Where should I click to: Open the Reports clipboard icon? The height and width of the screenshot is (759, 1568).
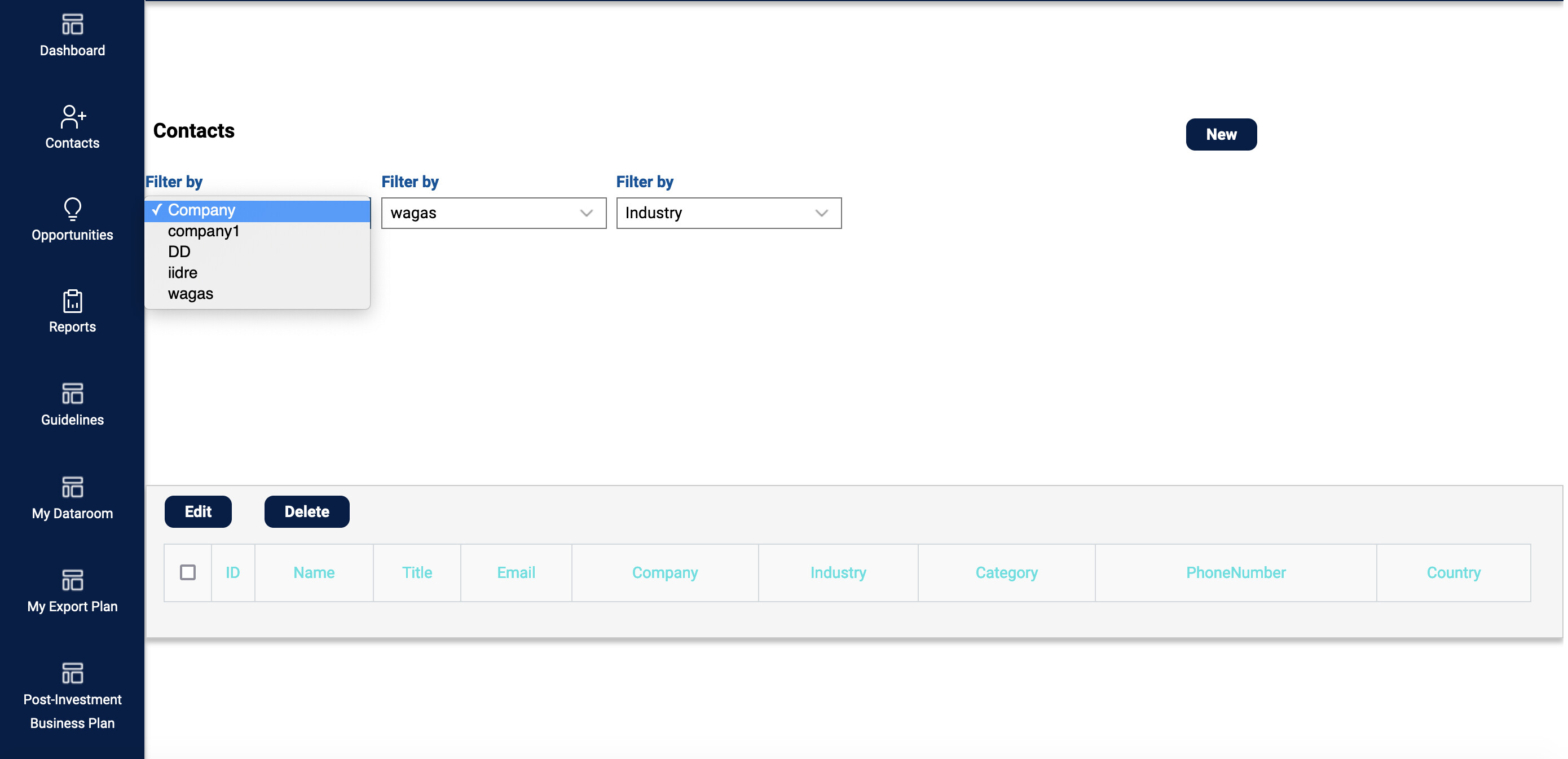pos(72,301)
